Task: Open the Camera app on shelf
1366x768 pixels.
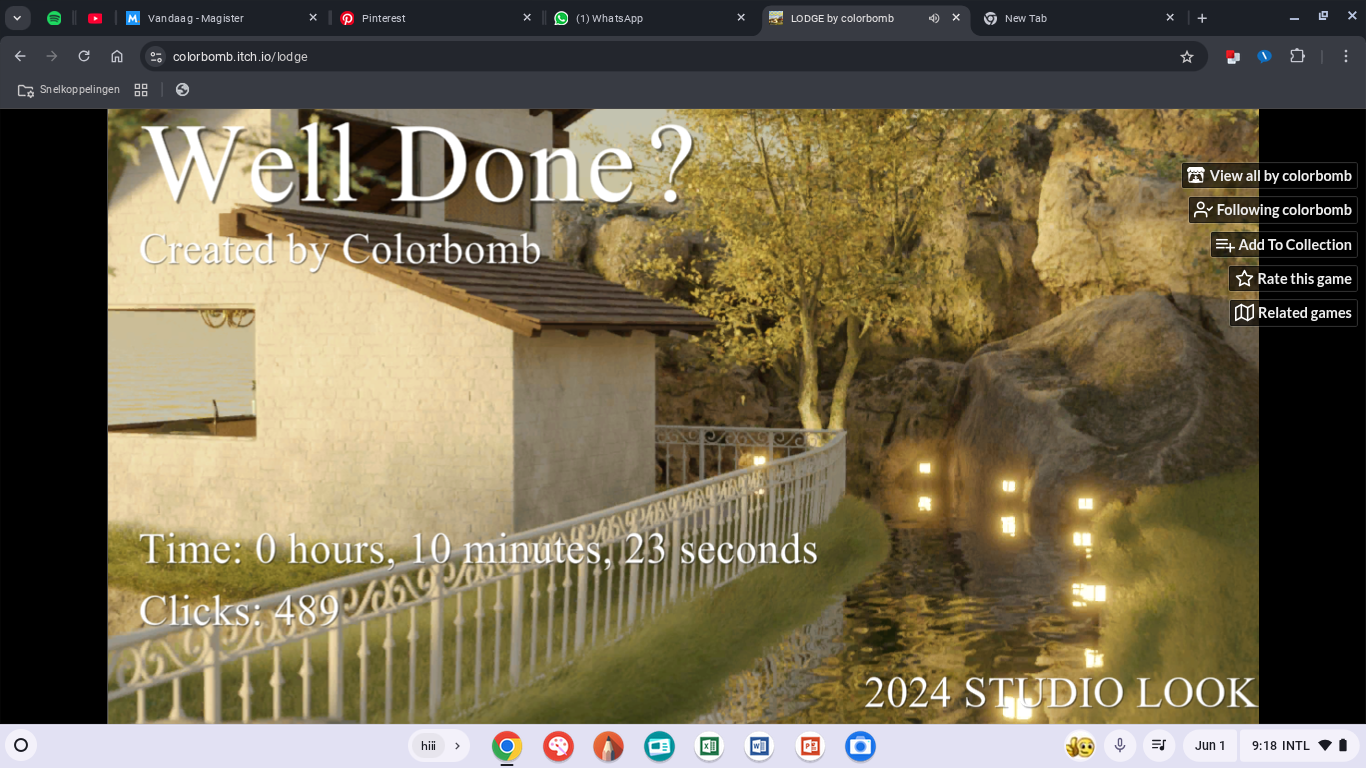Action: [860, 746]
